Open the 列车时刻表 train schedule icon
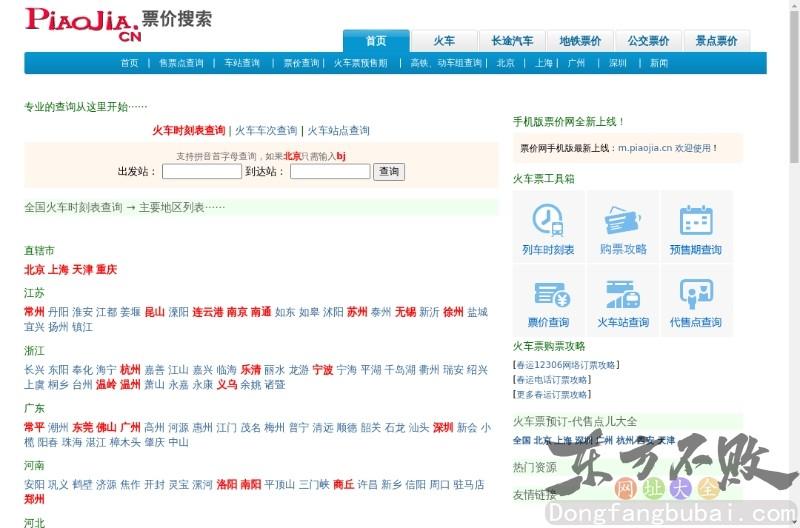 (x=548, y=228)
